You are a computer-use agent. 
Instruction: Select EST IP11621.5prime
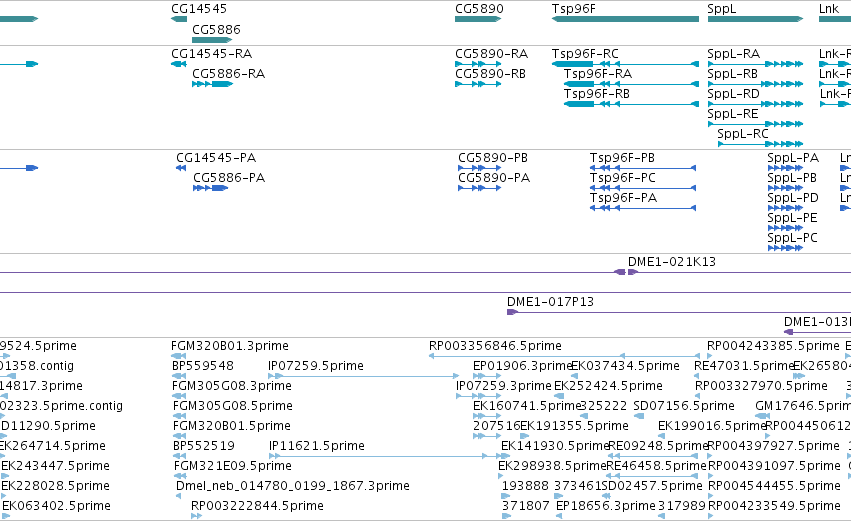(x=316, y=446)
